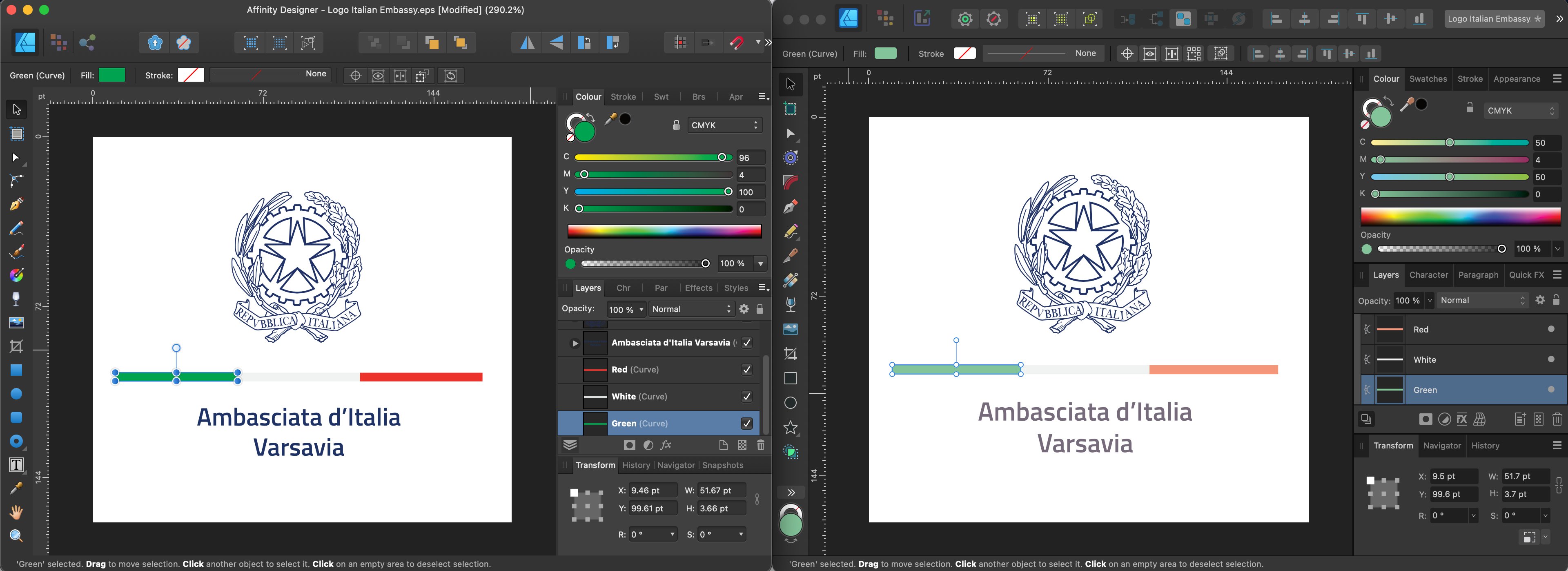Select the Zoom tool in left window
The height and width of the screenshot is (571, 1568).
tap(16, 536)
